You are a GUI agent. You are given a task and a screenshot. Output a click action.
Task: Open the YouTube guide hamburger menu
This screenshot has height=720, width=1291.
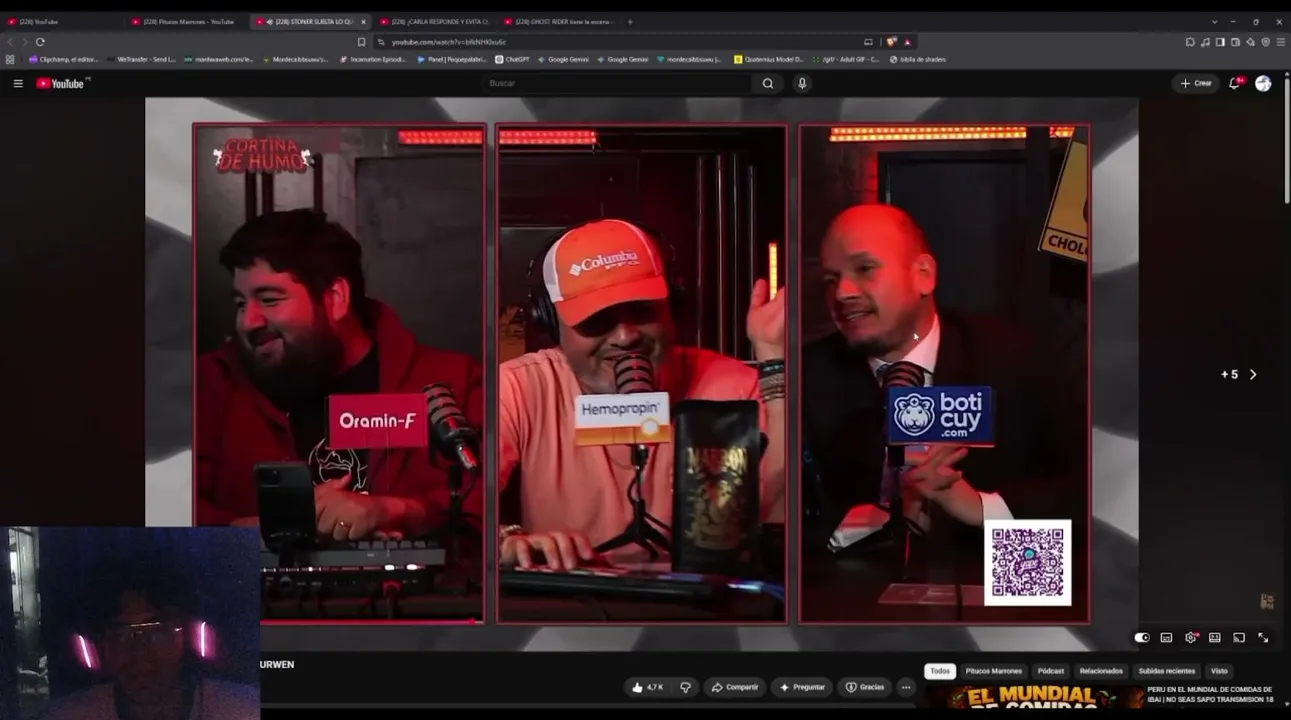[x=18, y=84]
